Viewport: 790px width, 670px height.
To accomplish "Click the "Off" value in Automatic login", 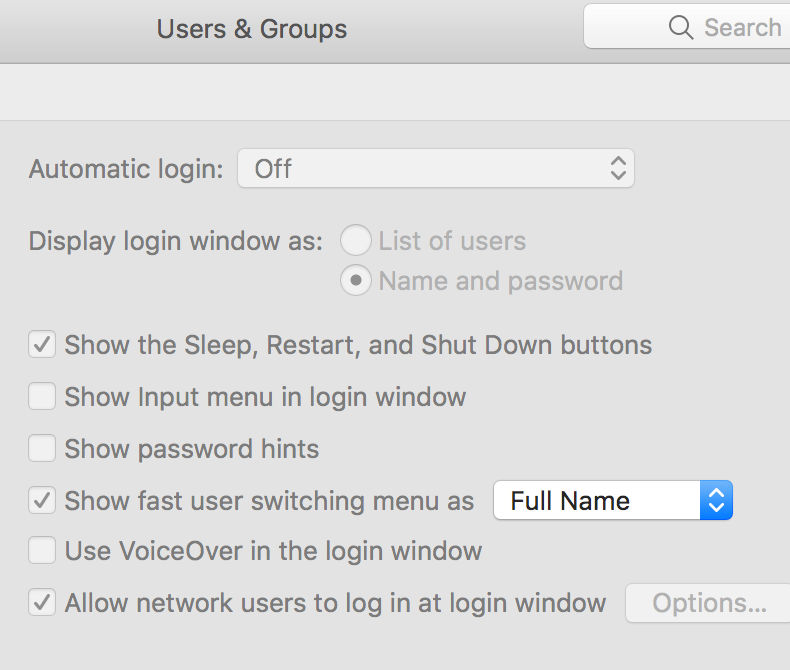I will (x=273, y=169).
